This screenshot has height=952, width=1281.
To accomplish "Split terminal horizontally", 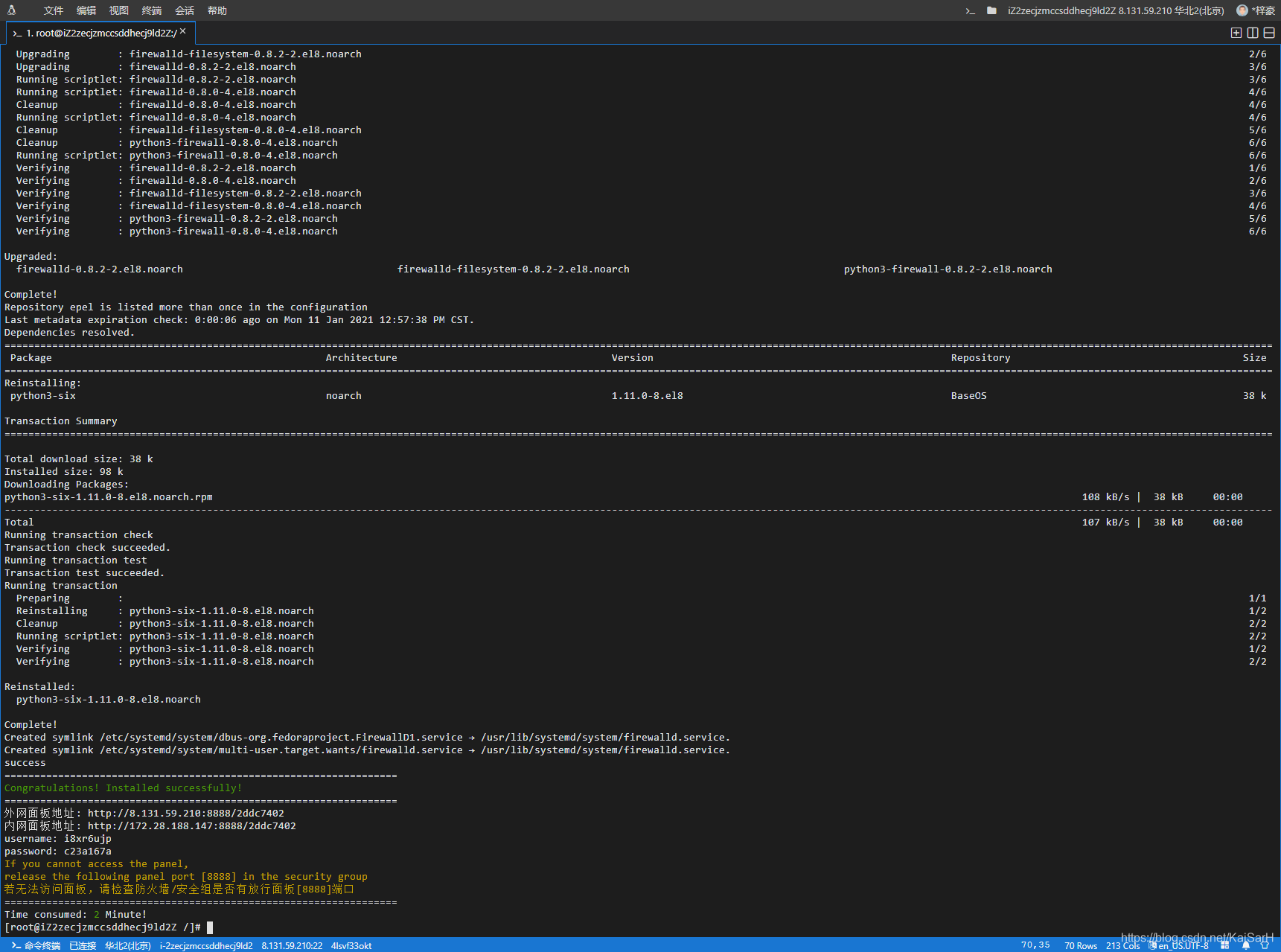I will pyautogui.click(x=1269, y=33).
